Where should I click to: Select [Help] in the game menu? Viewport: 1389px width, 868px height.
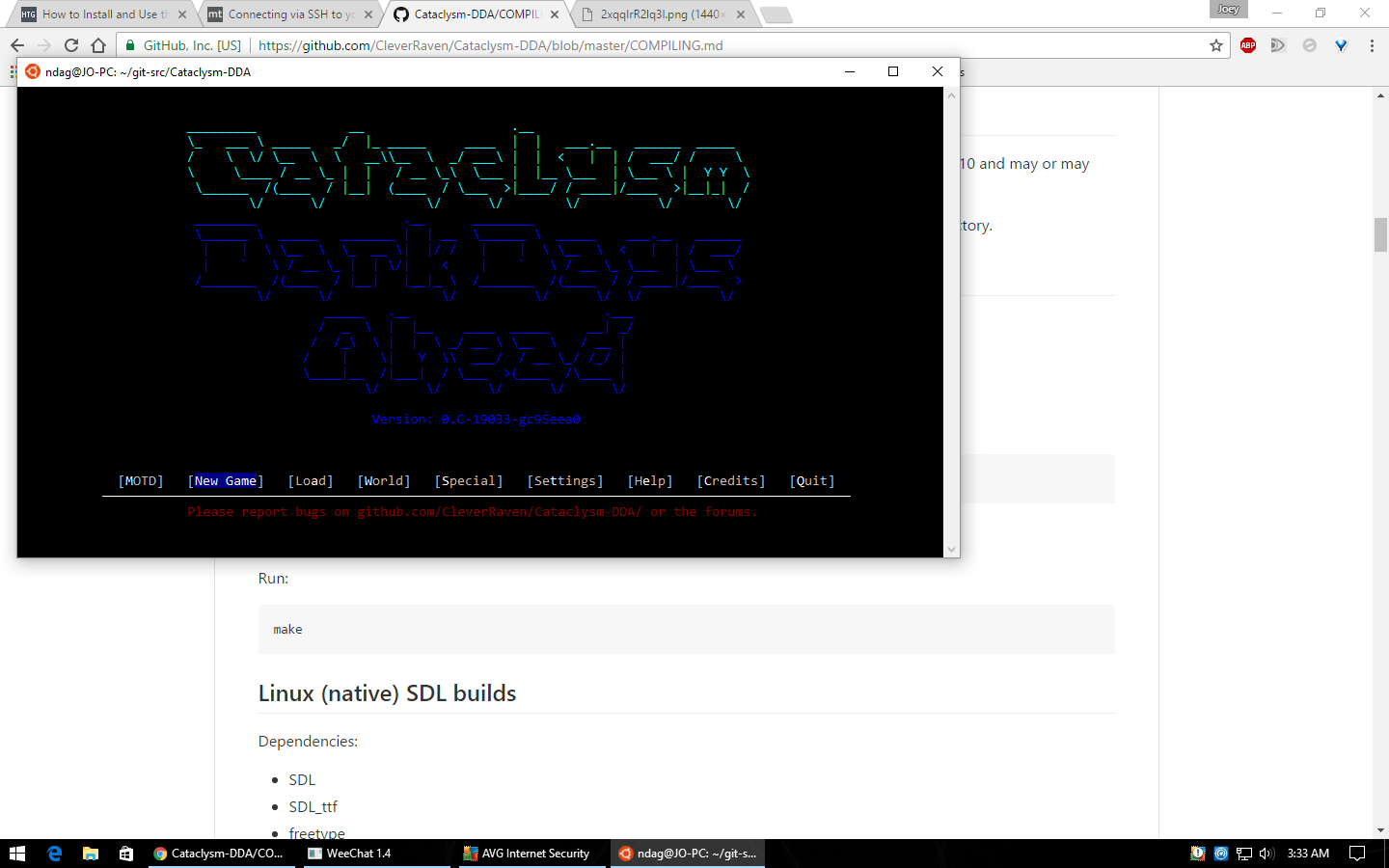[x=650, y=481]
